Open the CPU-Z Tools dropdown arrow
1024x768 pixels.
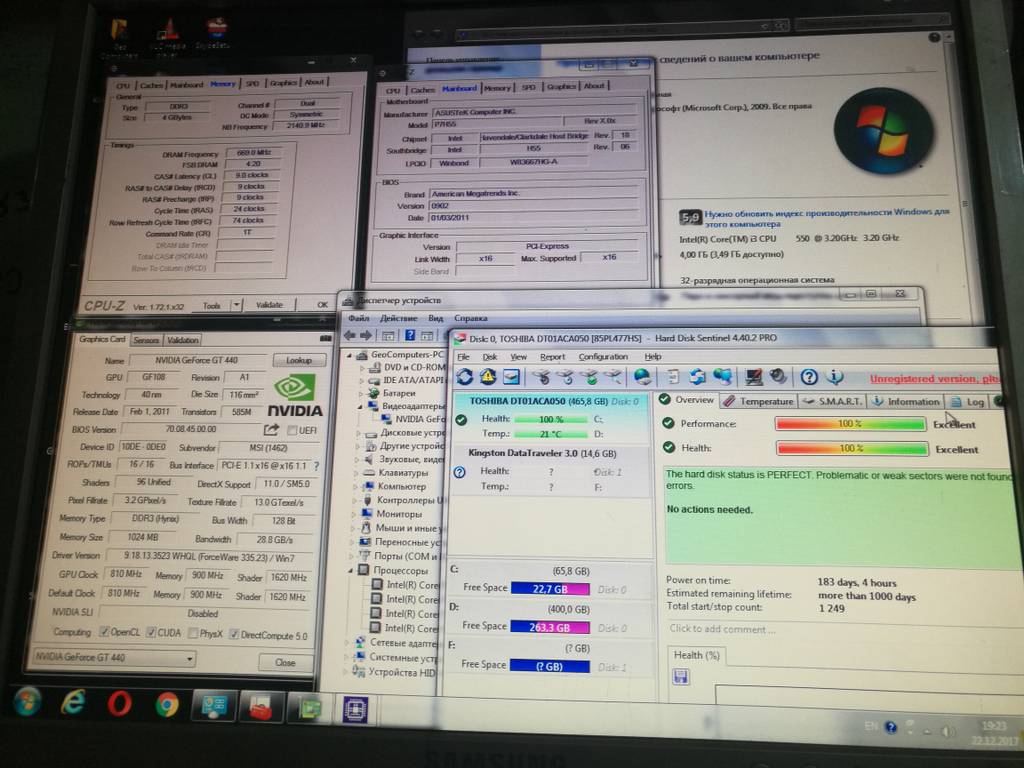pos(236,305)
